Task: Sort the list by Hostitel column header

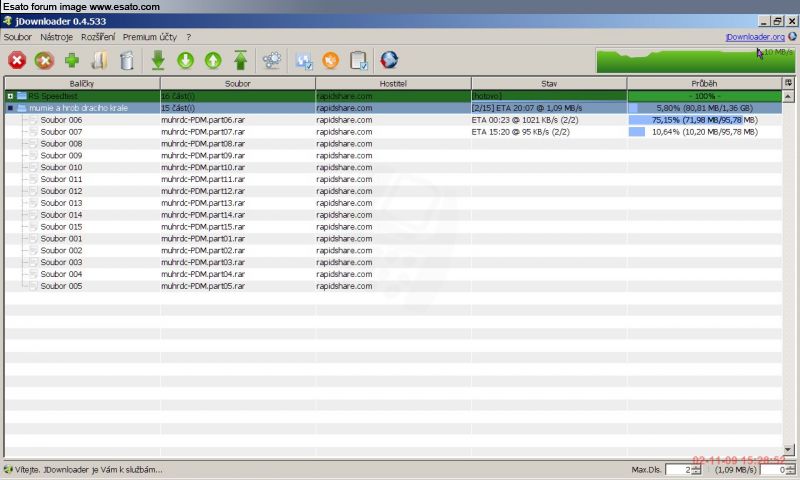Action: click(x=392, y=83)
